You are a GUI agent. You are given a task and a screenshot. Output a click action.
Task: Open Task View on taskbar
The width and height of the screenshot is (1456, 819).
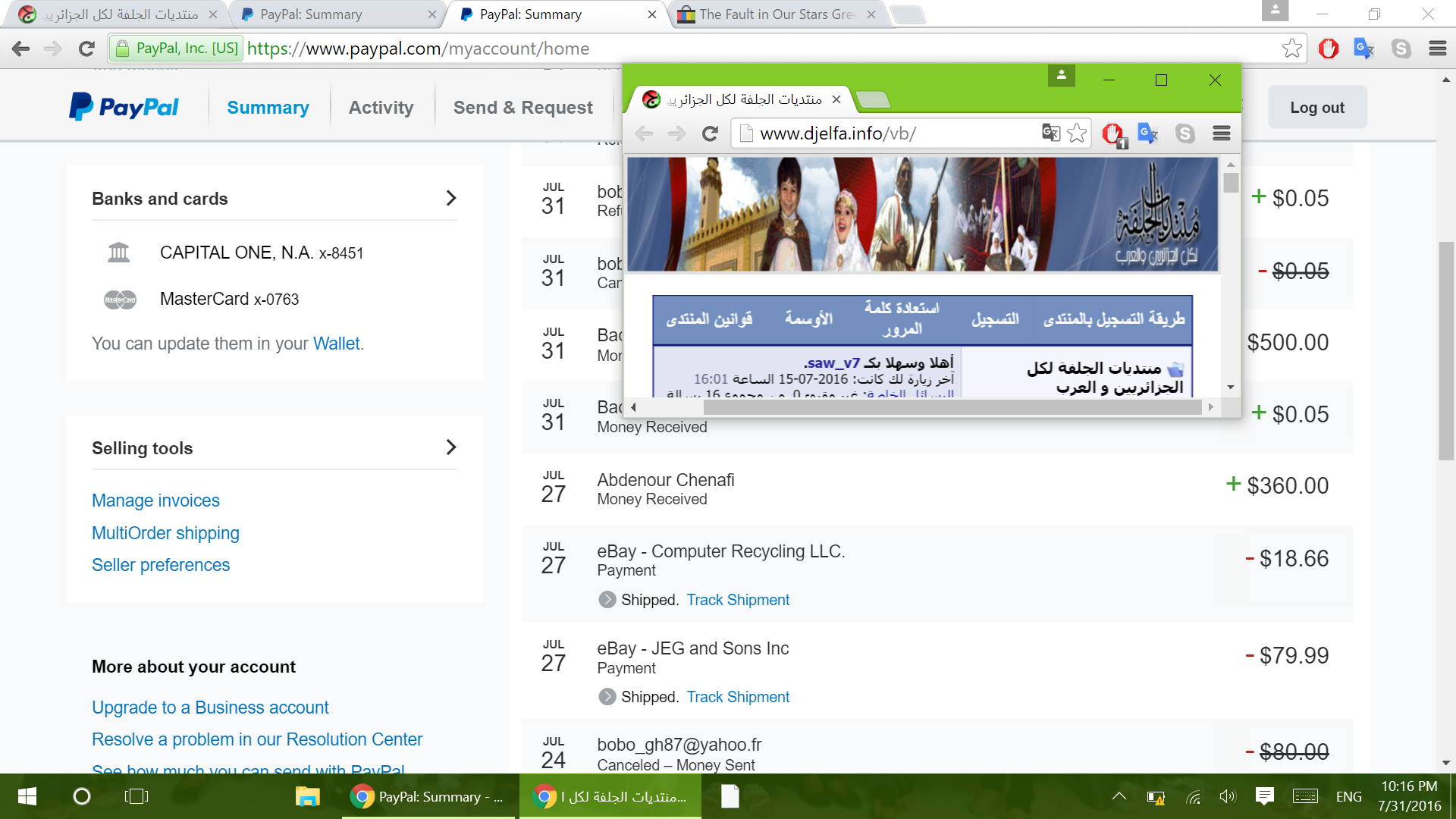coord(136,796)
